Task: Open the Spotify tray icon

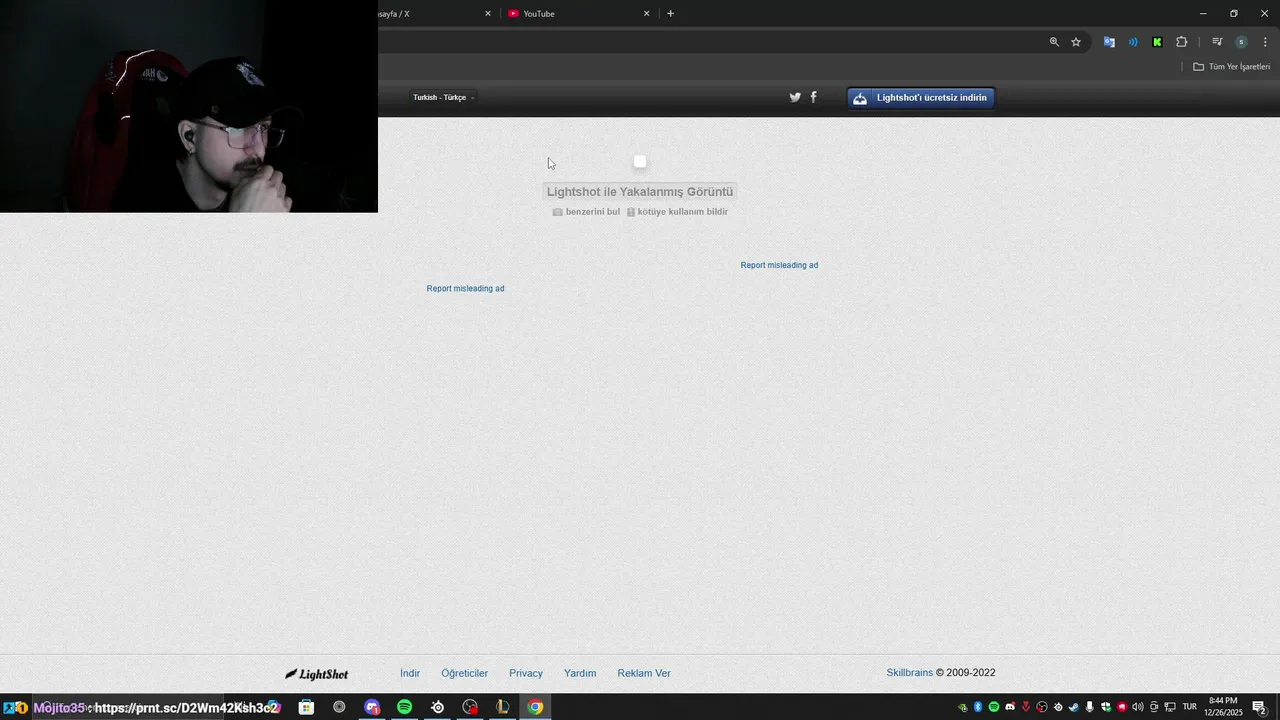Action: coord(994,707)
